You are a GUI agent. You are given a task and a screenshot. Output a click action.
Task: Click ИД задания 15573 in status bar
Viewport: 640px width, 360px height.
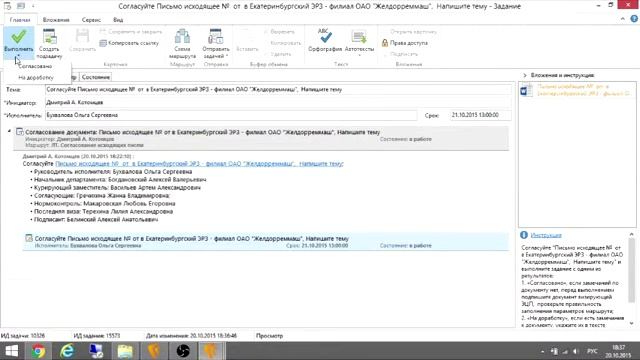97,336
